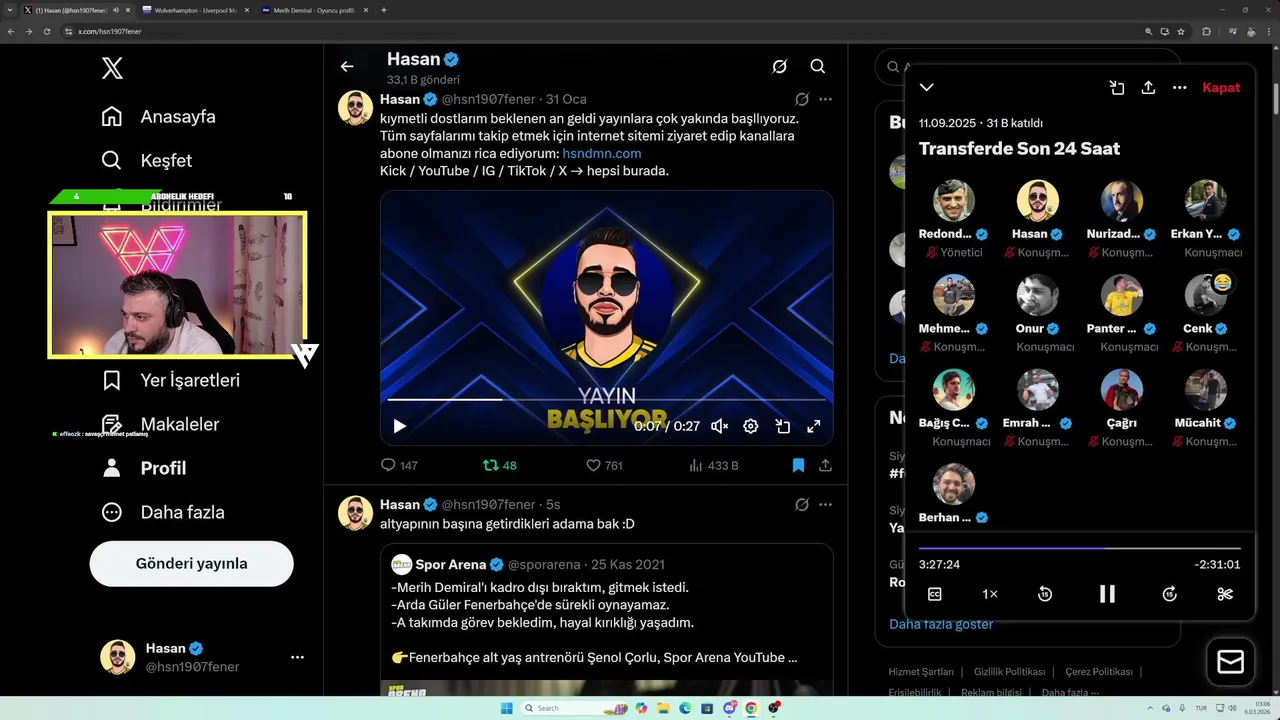Unmute the video player
This screenshot has width=1280, height=720.
pyautogui.click(x=719, y=426)
